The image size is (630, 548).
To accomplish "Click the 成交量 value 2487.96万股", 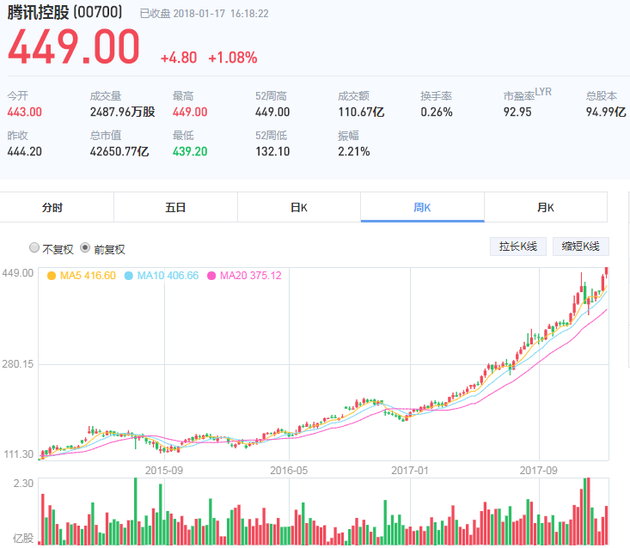I will (x=123, y=112).
